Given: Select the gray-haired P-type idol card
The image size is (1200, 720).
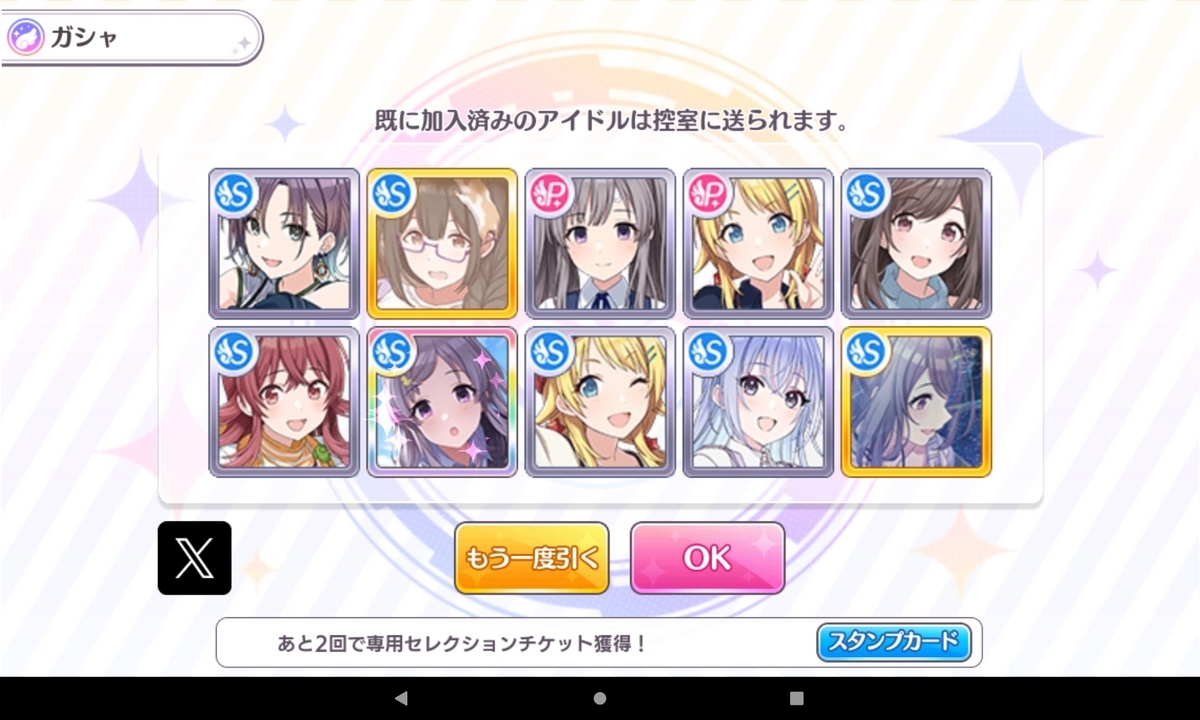Looking at the screenshot, I should (x=600, y=243).
